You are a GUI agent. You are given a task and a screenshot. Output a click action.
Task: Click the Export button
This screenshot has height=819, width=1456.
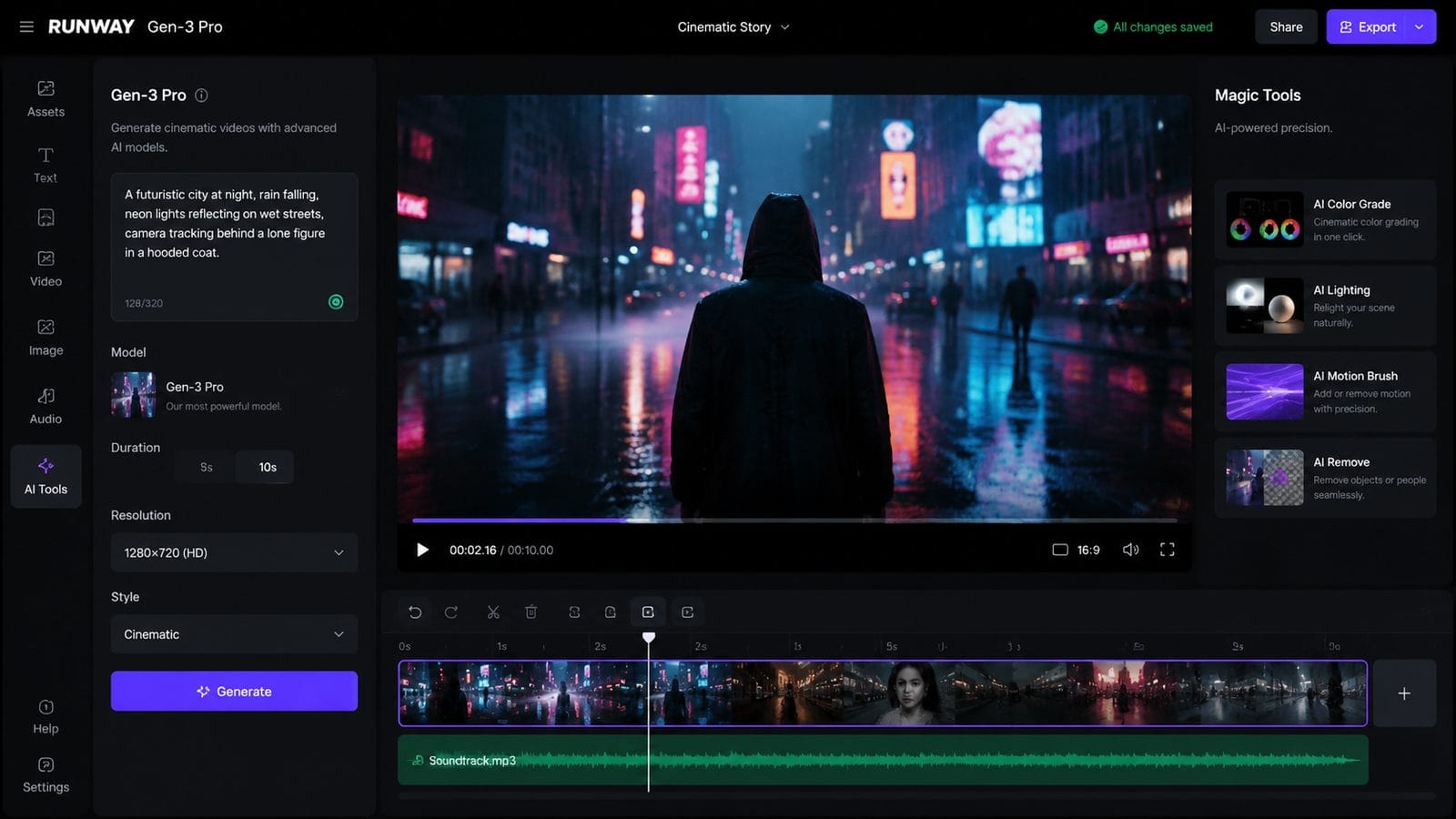pyautogui.click(x=1368, y=27)
